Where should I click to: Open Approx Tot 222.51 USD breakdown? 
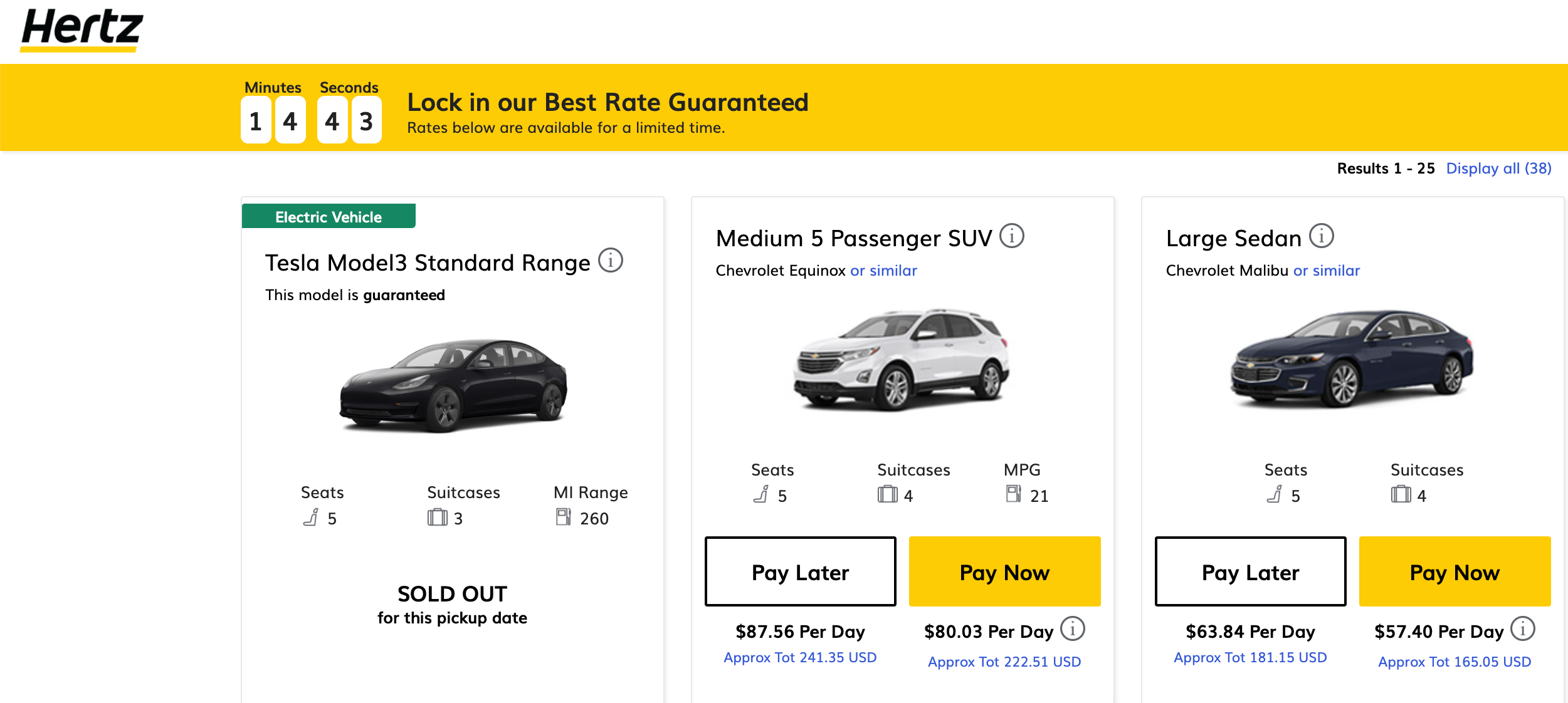point(1004,662)
